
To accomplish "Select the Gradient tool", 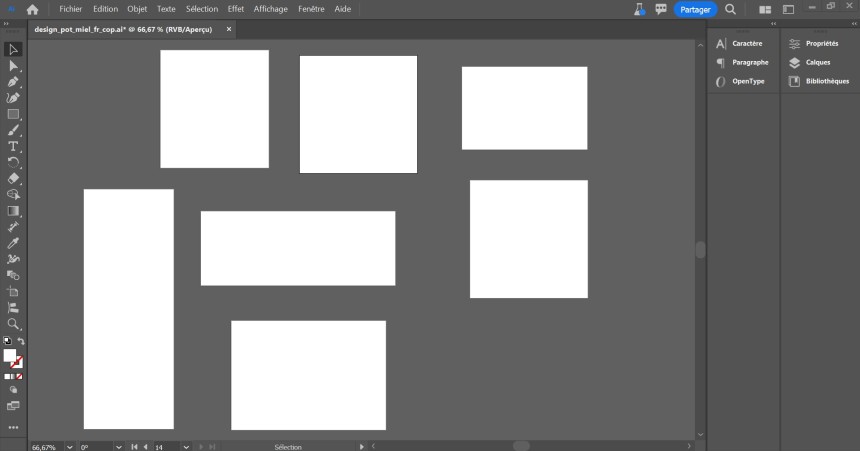I will click(13, 211).
